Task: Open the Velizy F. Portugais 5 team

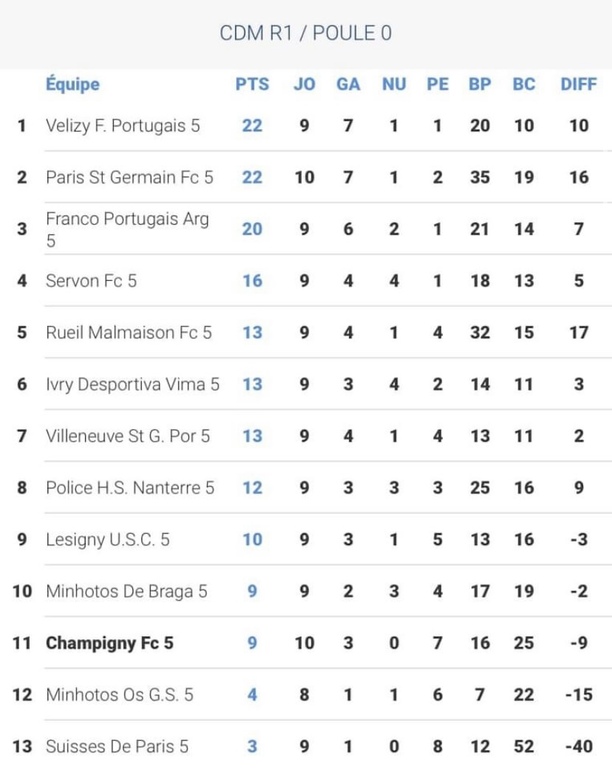Action: 123,126
